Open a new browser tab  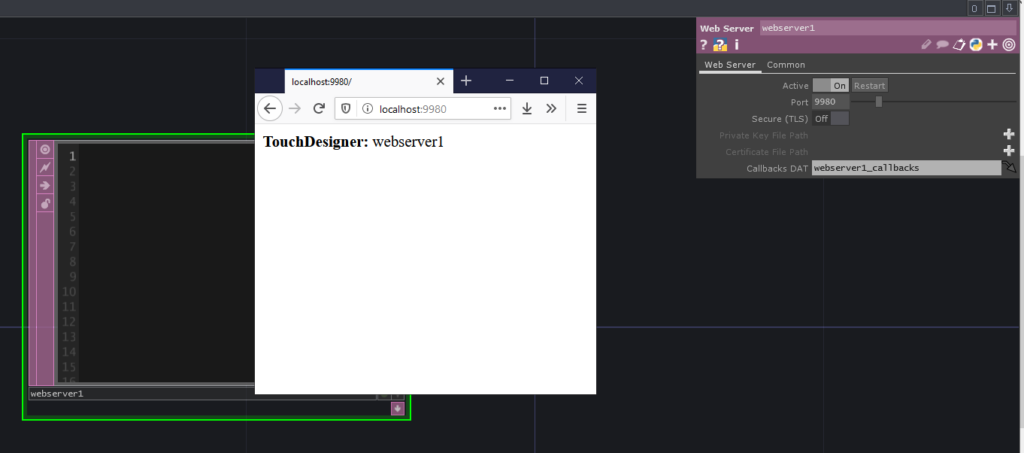click(466, 81)
